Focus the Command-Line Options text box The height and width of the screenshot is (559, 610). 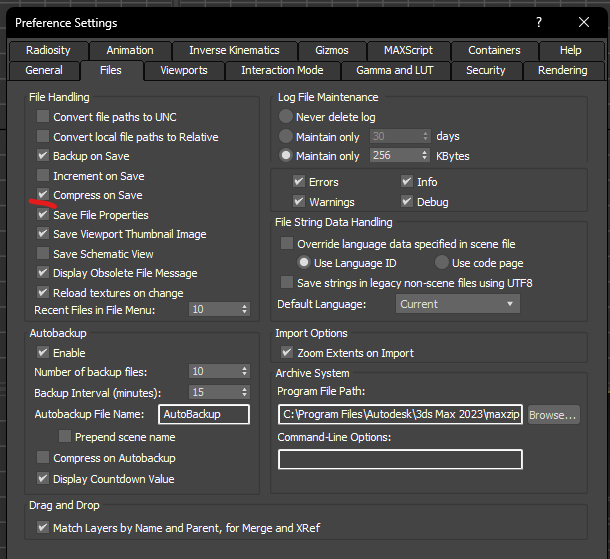pyautogui.click(x=400, y=459)
